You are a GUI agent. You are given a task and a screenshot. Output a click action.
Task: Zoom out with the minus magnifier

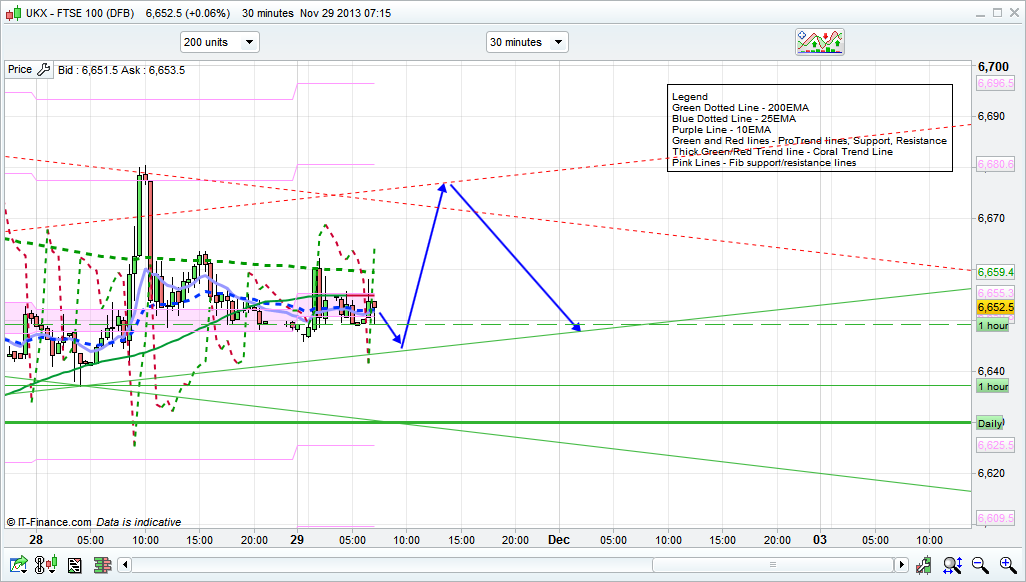click(980, 566)
